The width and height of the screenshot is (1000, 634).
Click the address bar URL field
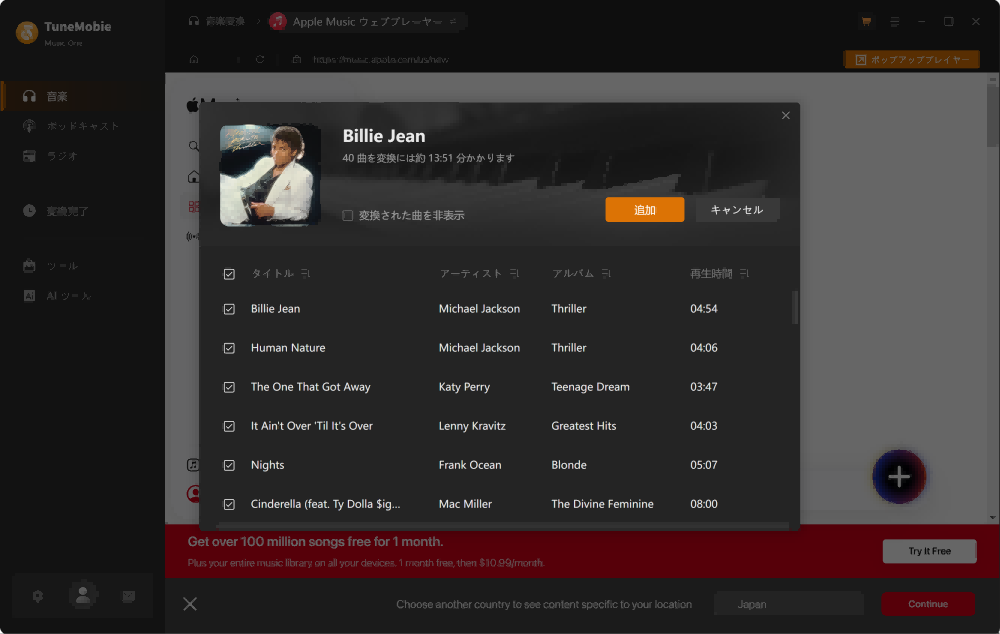(x=380, y=59)
